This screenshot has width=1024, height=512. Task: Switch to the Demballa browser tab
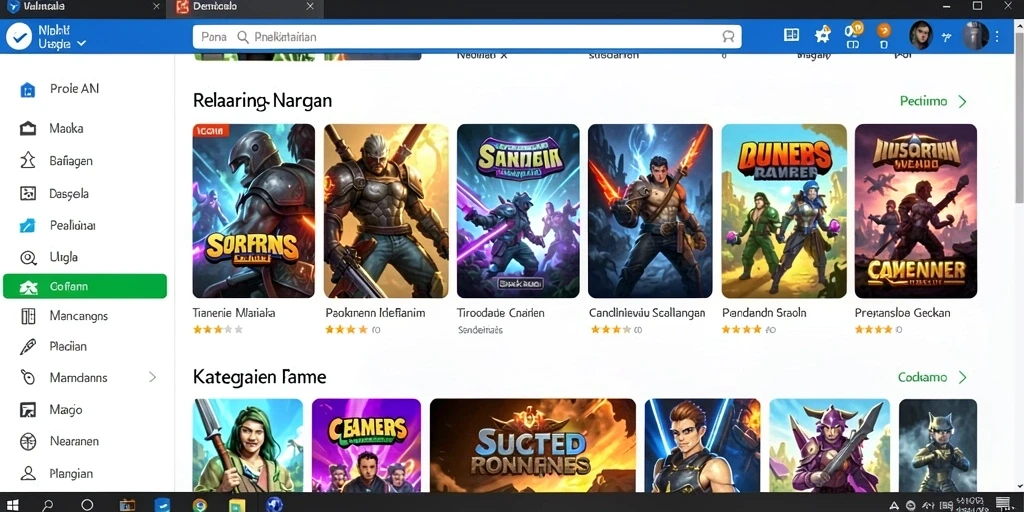tap(244, 7)
